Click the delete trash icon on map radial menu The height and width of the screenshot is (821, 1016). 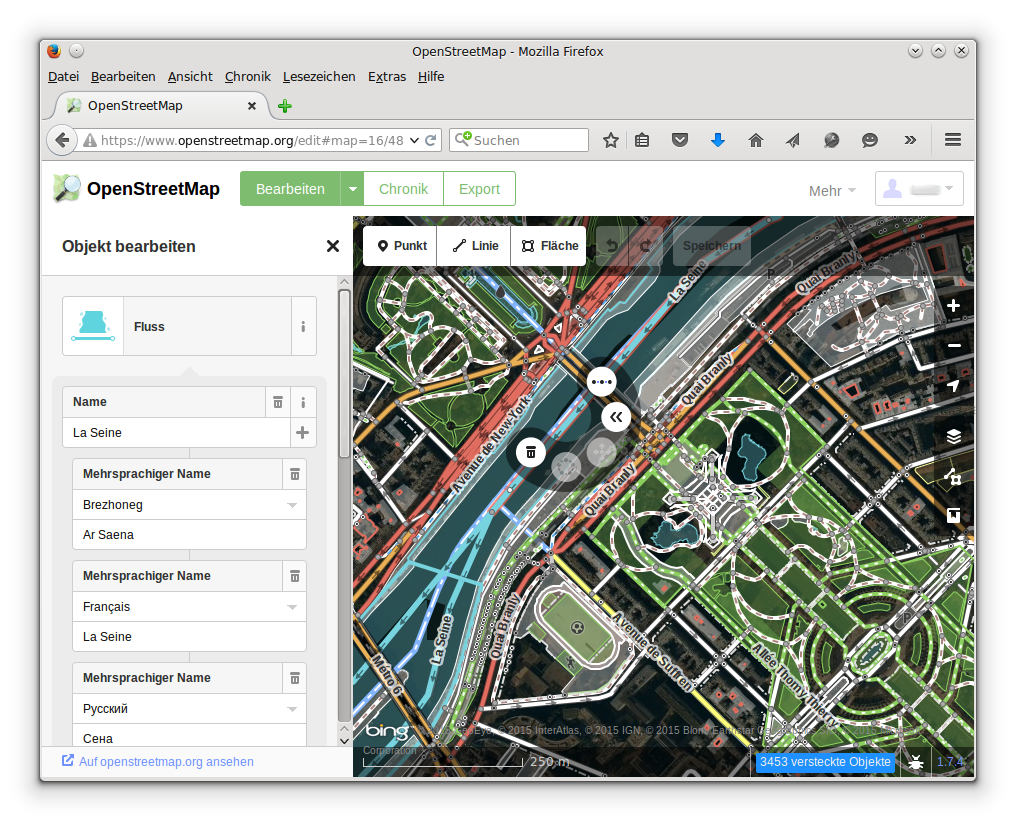[531, 452]
